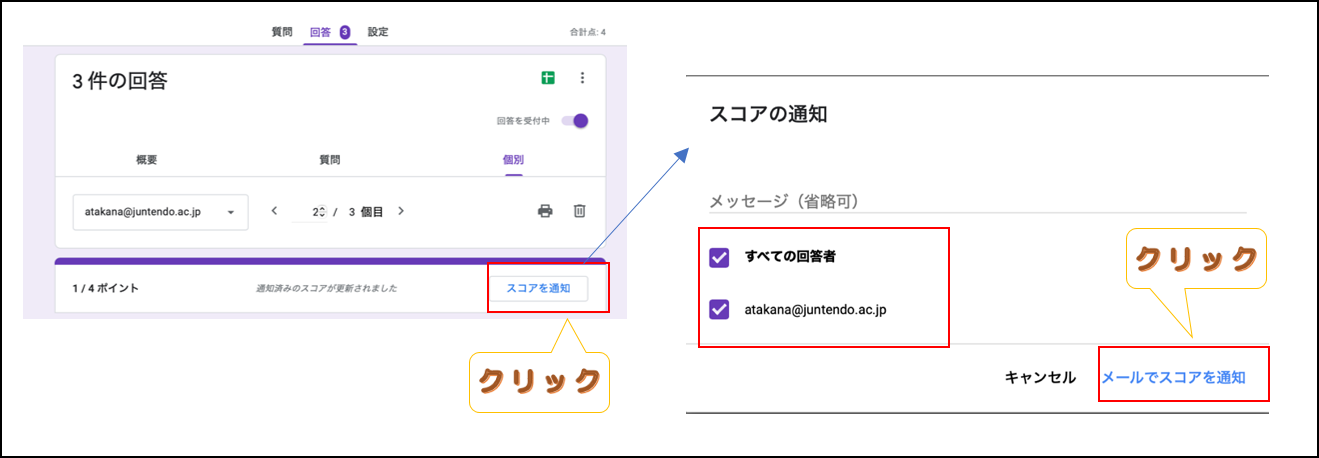Print the individual response
1319x458 pixels.
coord(545,211)
